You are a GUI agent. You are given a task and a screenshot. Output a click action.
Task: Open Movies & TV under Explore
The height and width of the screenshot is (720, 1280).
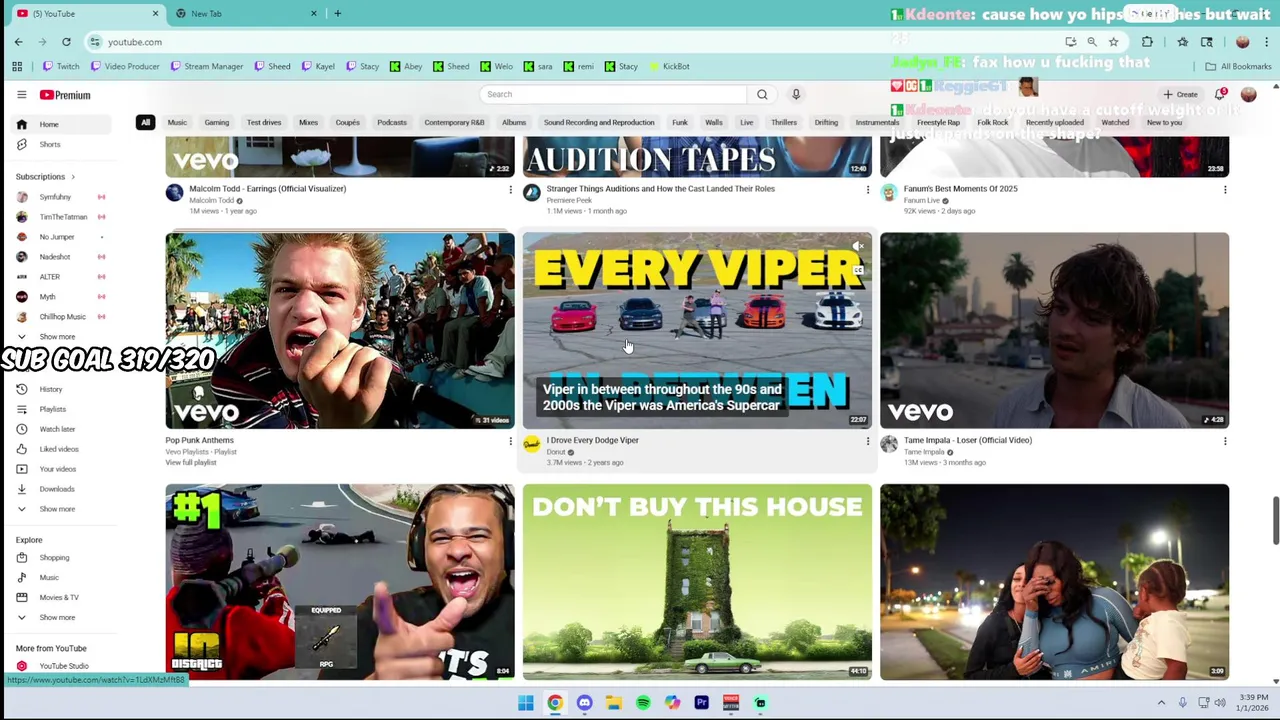[x=59, y=598]
